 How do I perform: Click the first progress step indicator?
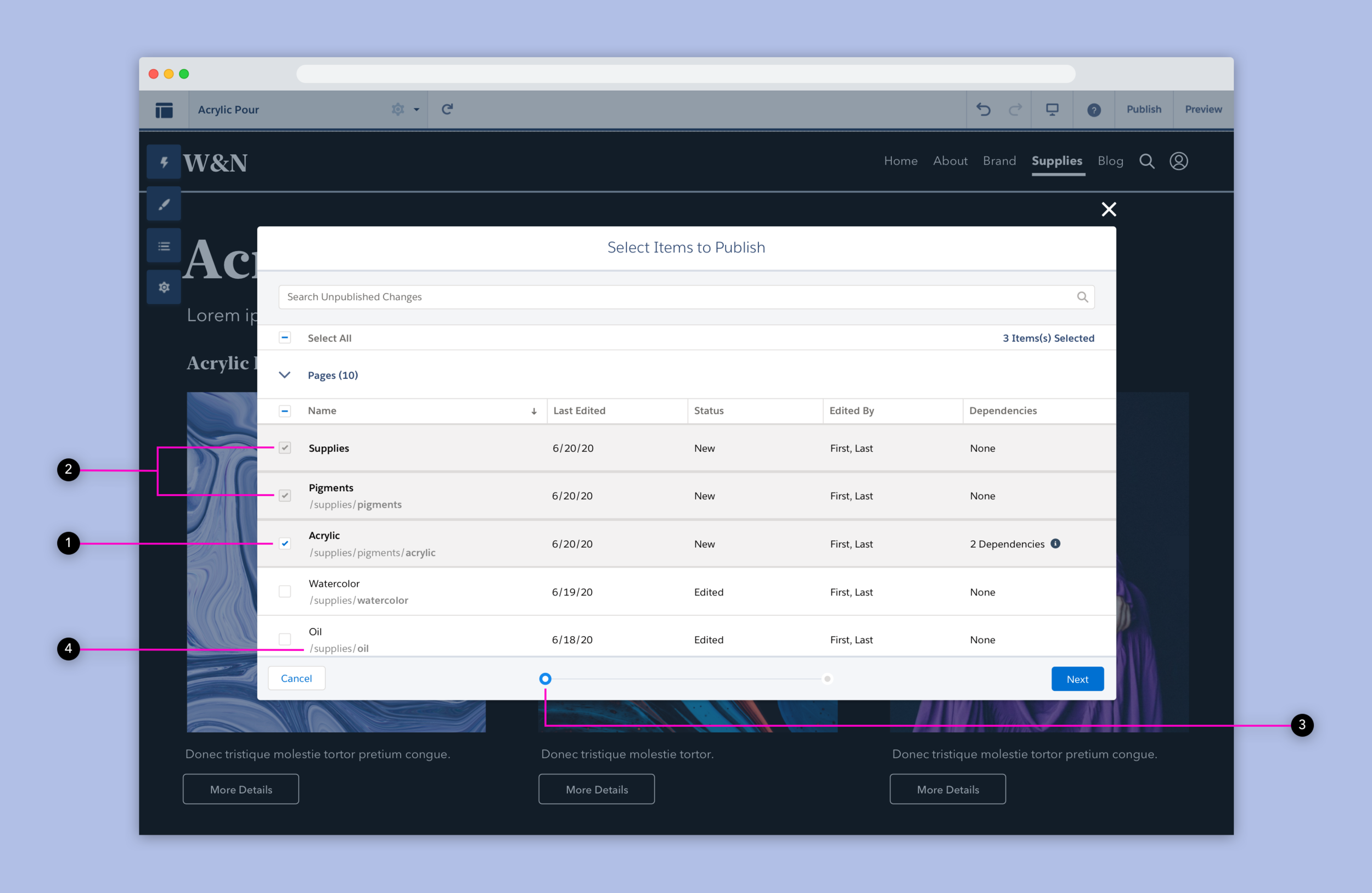[546, 678]
